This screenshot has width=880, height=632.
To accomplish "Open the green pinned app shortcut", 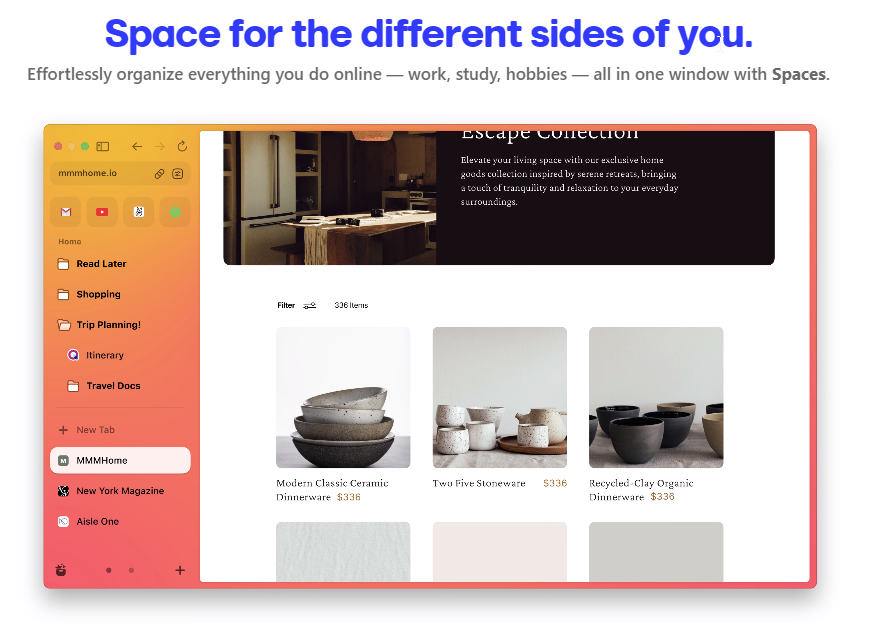I will pyautogui.click(x=175, y=212).
